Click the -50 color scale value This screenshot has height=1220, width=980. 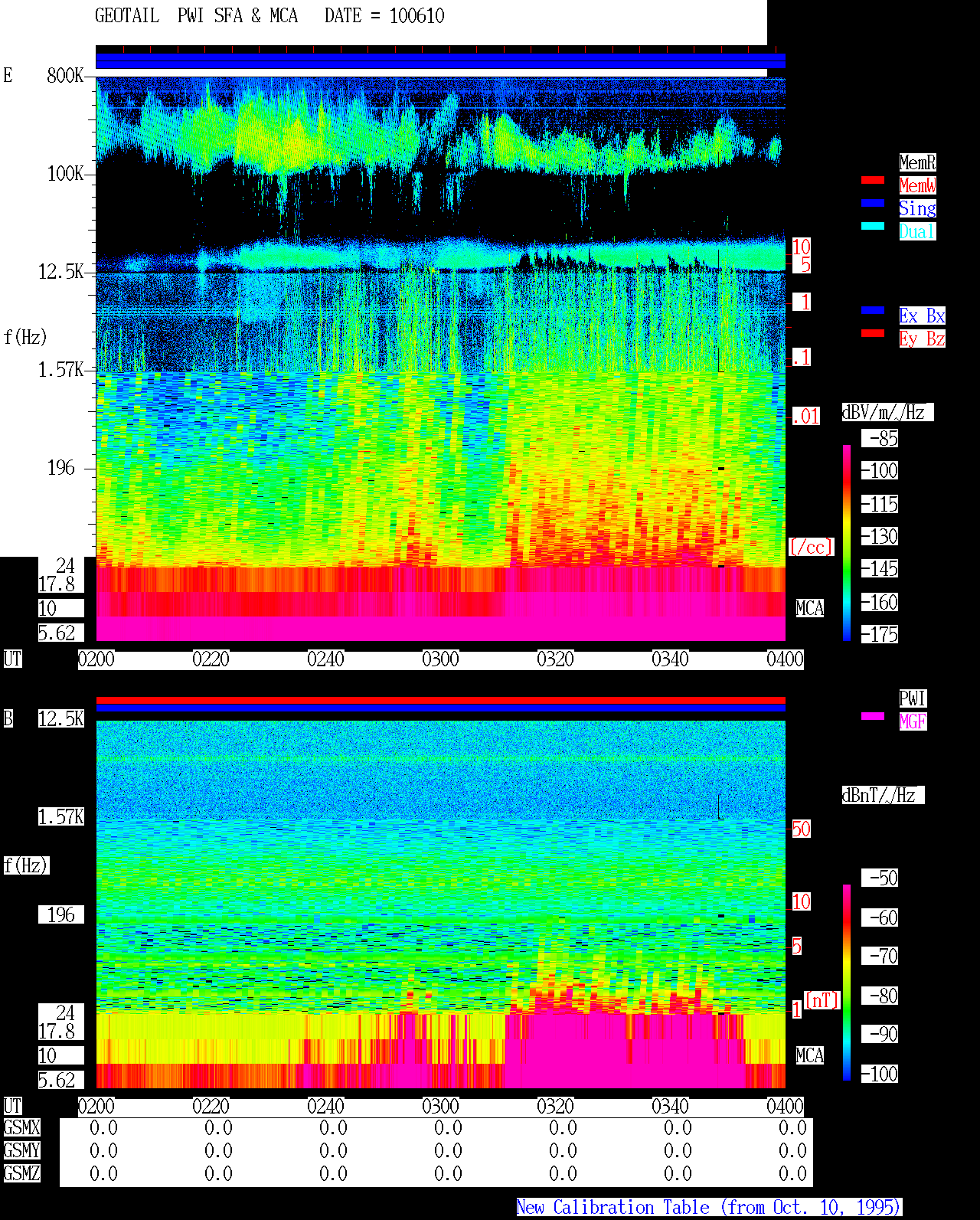click(x=880, y=878)
